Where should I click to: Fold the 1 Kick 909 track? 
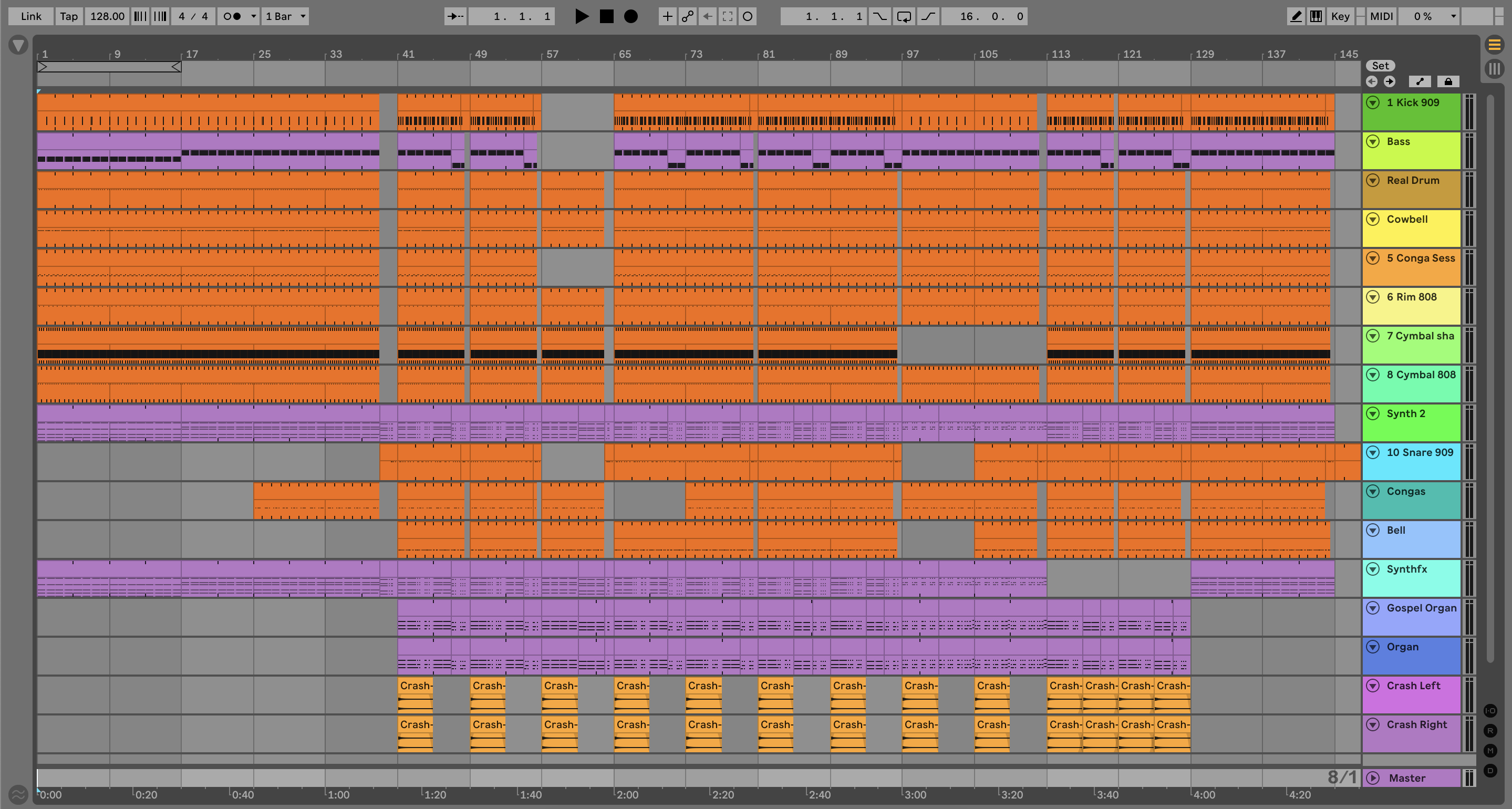coord(1372,103)
